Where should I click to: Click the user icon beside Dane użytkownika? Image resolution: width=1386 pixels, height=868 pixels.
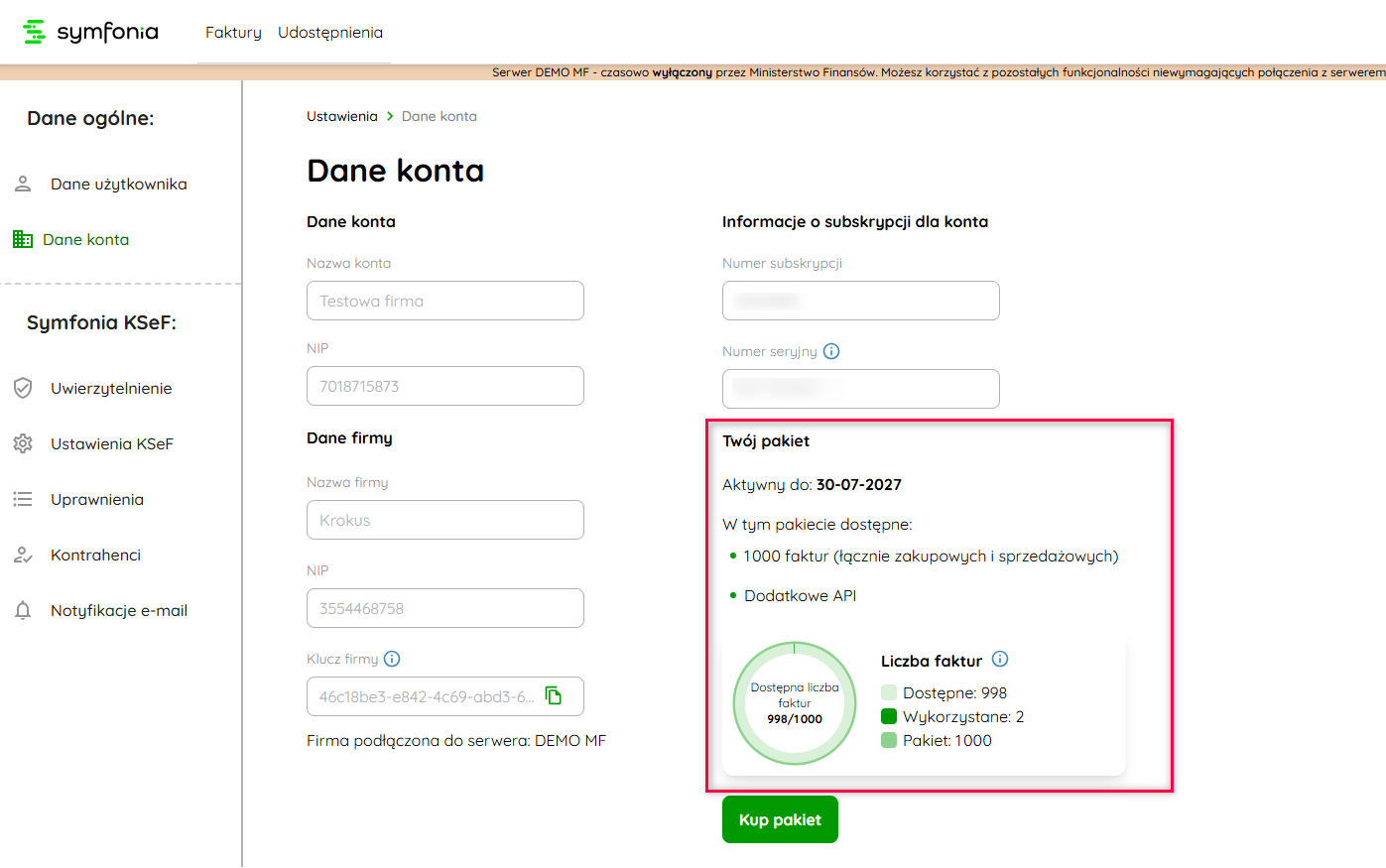[23, 184]
